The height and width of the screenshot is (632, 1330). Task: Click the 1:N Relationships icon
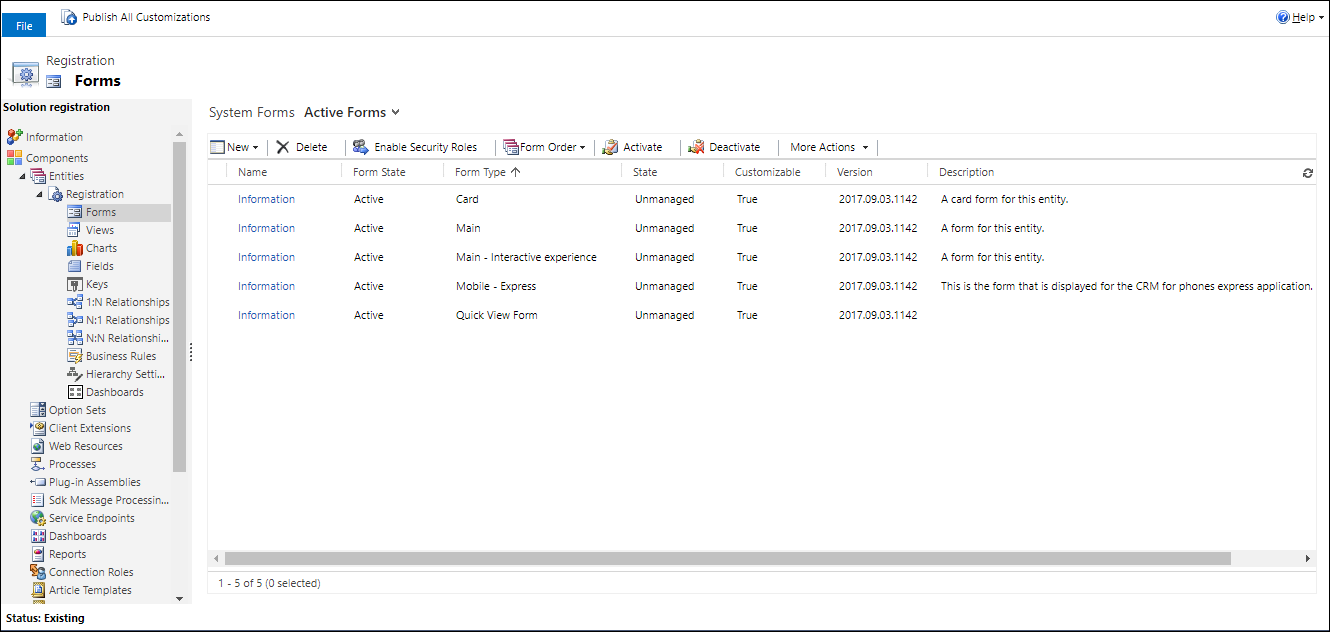tap(75, 302)
